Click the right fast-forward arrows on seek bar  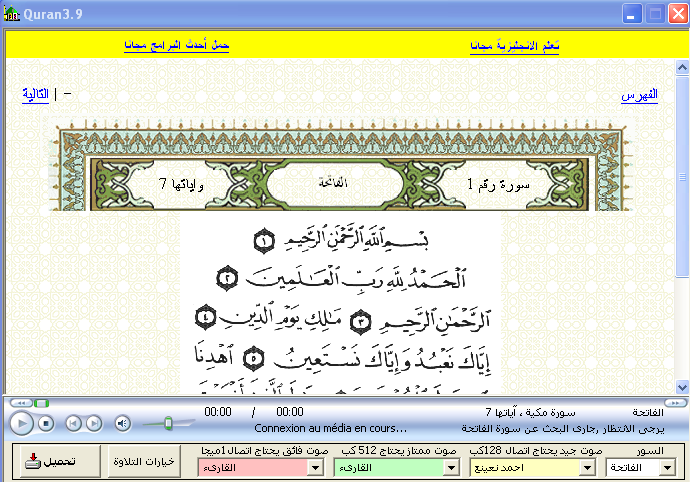tap(674, 403)
